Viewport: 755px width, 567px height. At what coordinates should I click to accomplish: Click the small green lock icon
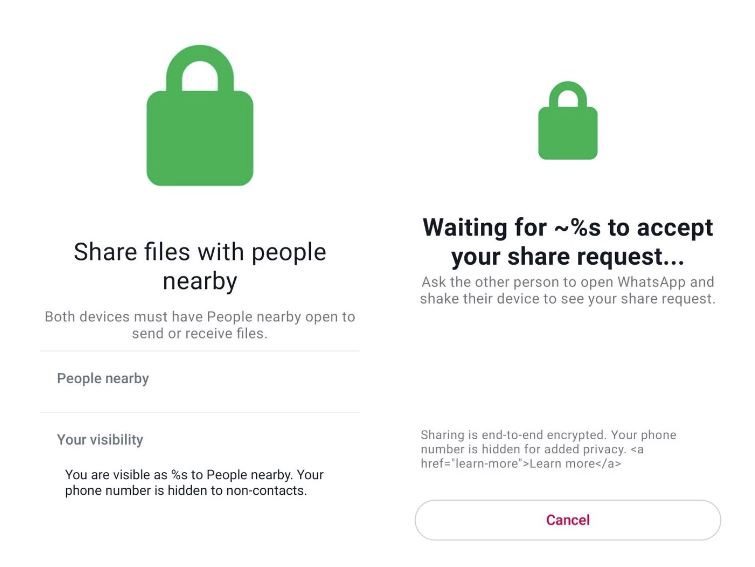568,120
